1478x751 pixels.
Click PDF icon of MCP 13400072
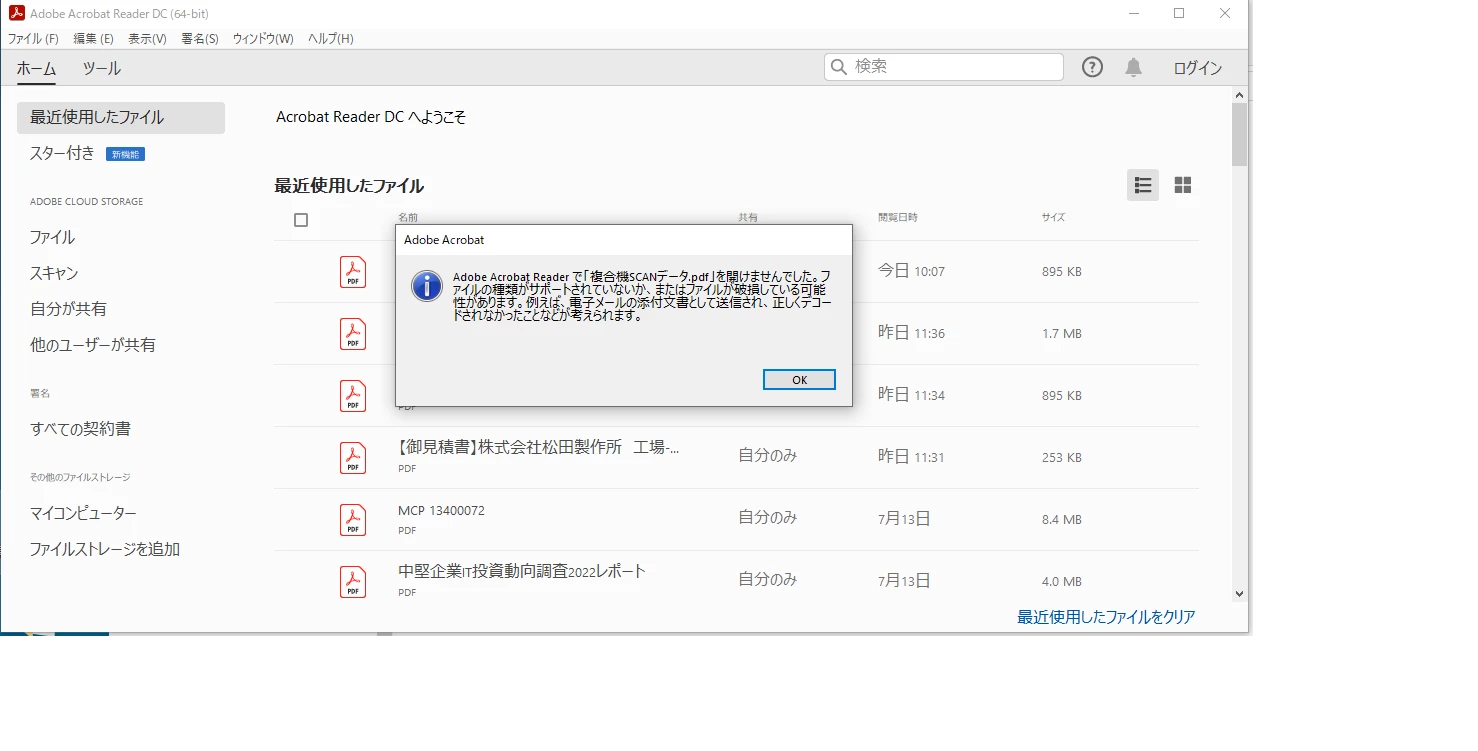pyautogui.click(x=353, y=520)
